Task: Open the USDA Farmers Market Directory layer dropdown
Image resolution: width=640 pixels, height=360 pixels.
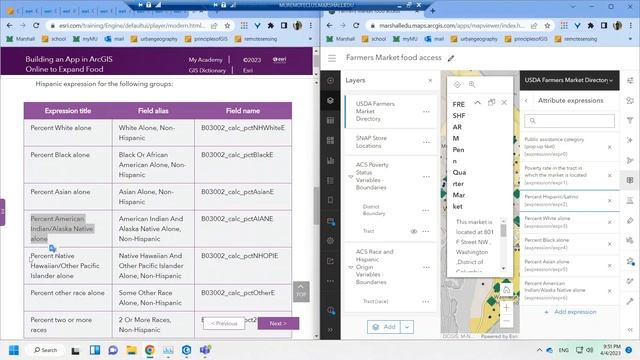Action: tap(569, 80)
